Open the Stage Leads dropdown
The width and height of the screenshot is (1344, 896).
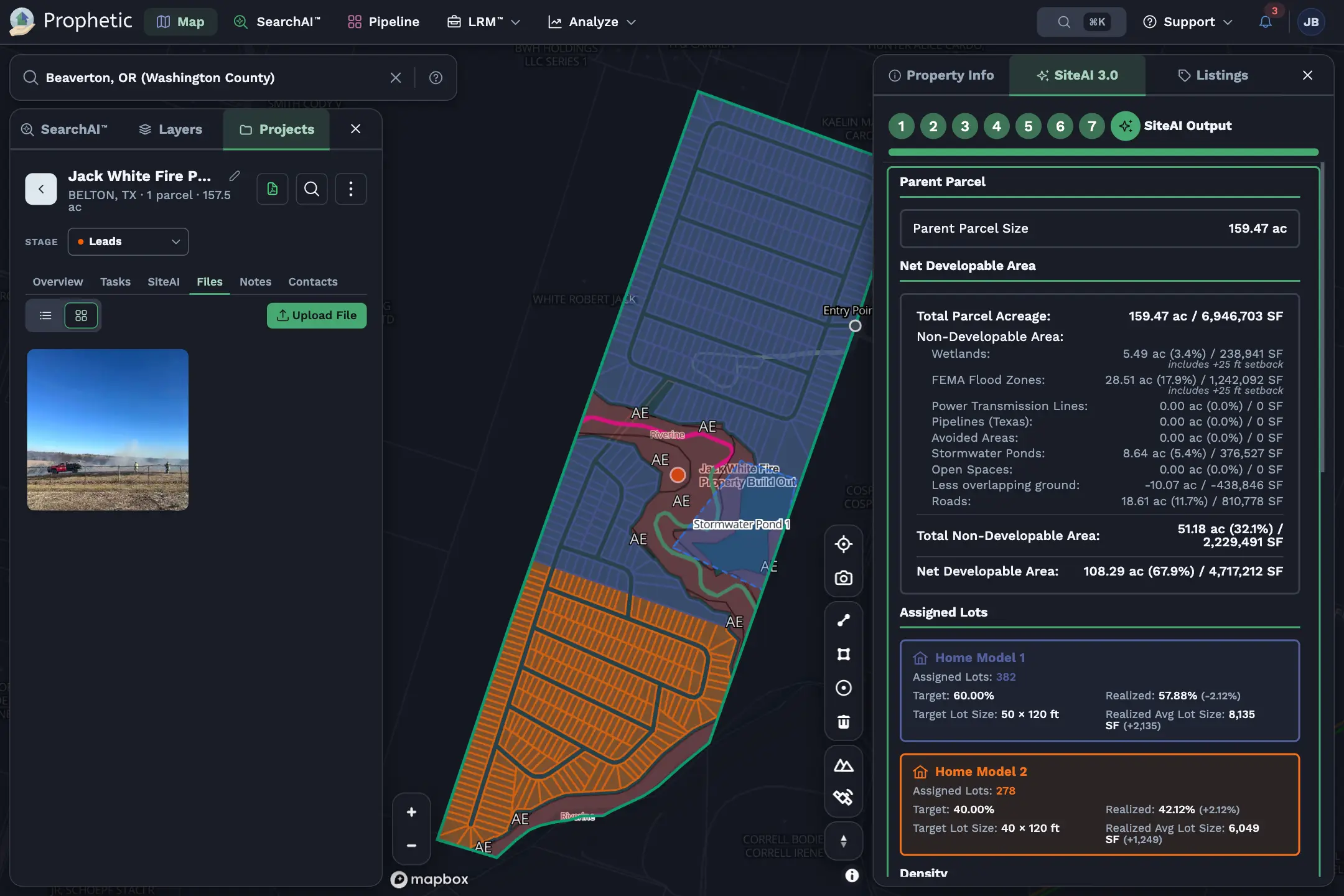tap(128, 241)
